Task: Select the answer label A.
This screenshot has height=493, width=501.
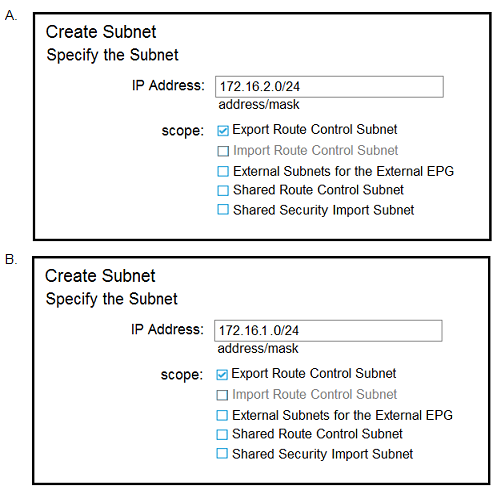Action: (x=11, y=16)
